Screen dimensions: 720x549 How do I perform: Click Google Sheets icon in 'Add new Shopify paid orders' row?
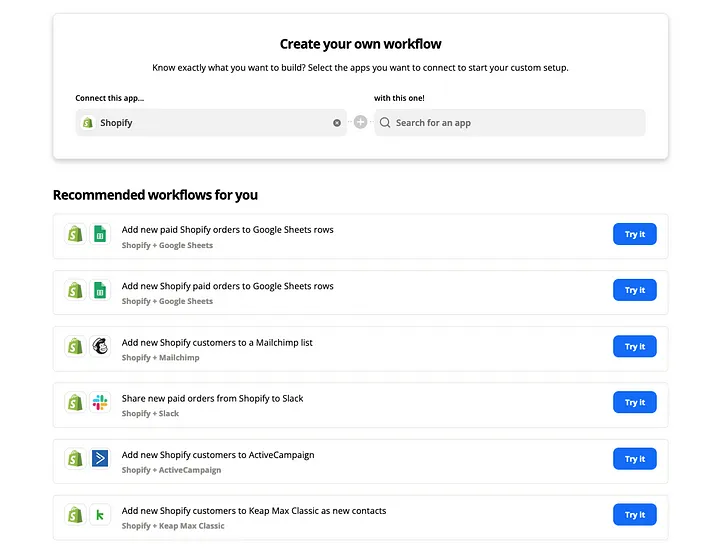[100, 290]
